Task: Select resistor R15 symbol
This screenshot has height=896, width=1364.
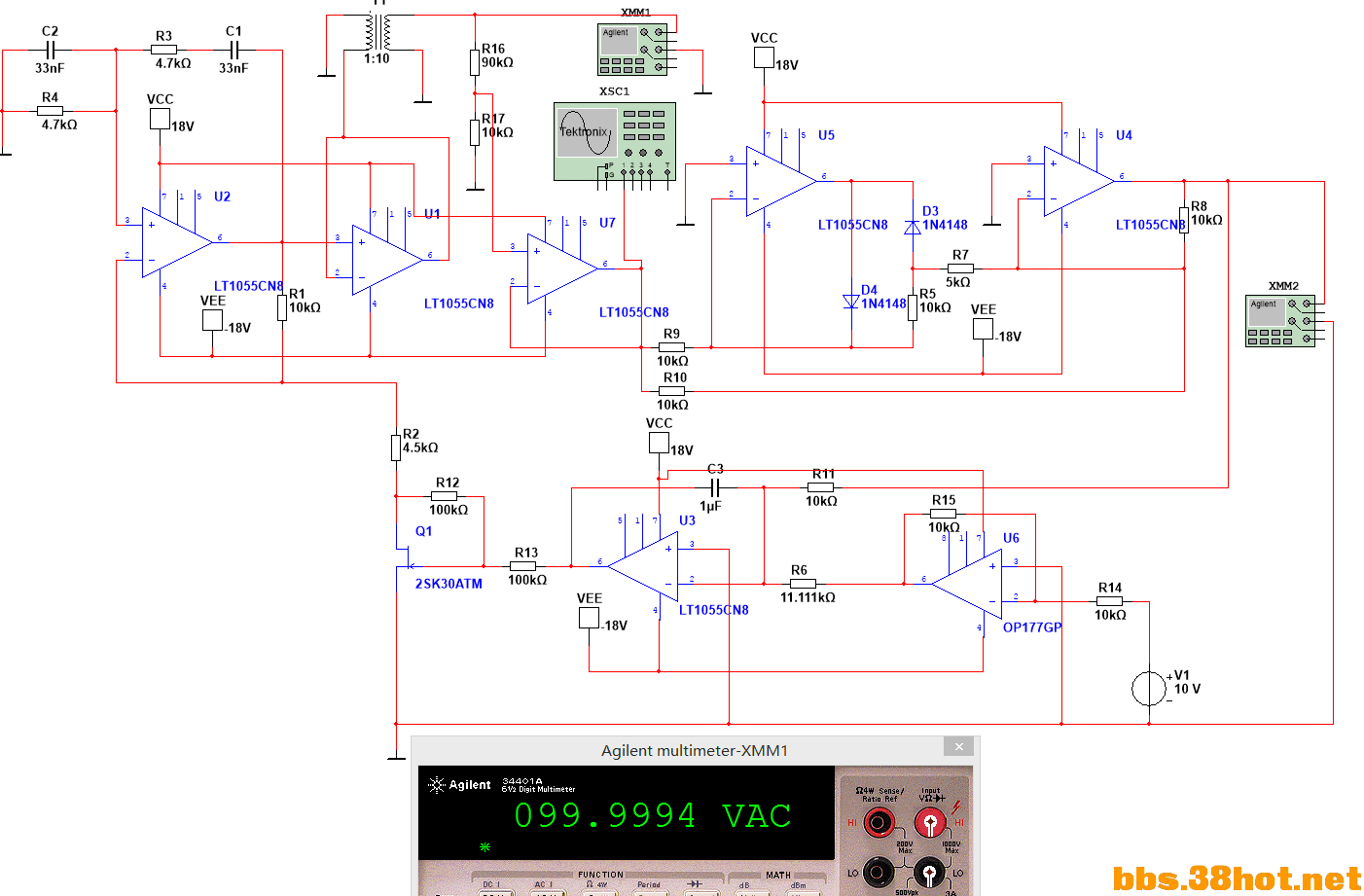Action: [x=944, y=514]
